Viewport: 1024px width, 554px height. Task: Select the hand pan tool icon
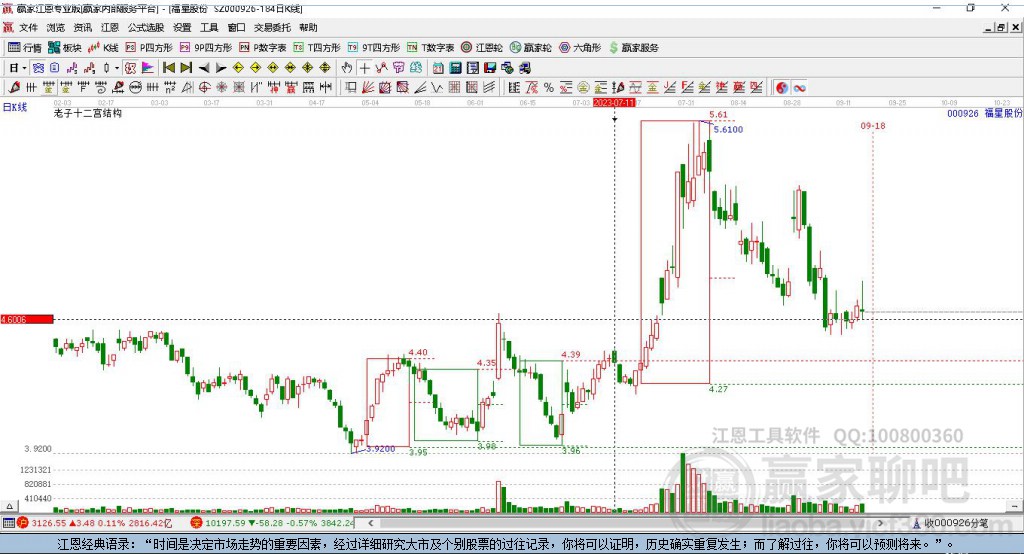click(x=346, y=67)
